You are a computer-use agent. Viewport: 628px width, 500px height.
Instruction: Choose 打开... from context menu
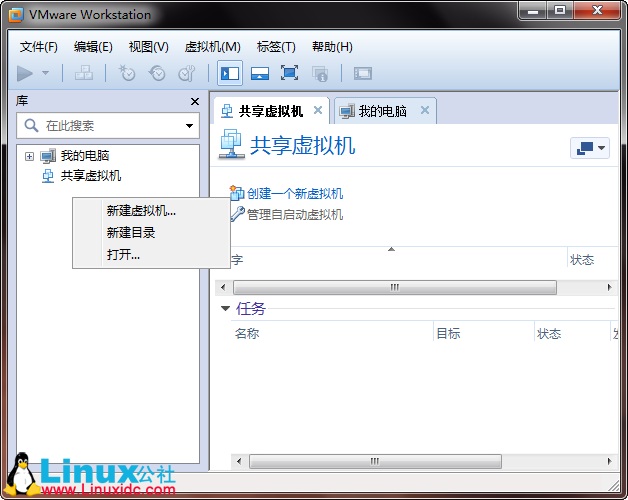151,254
